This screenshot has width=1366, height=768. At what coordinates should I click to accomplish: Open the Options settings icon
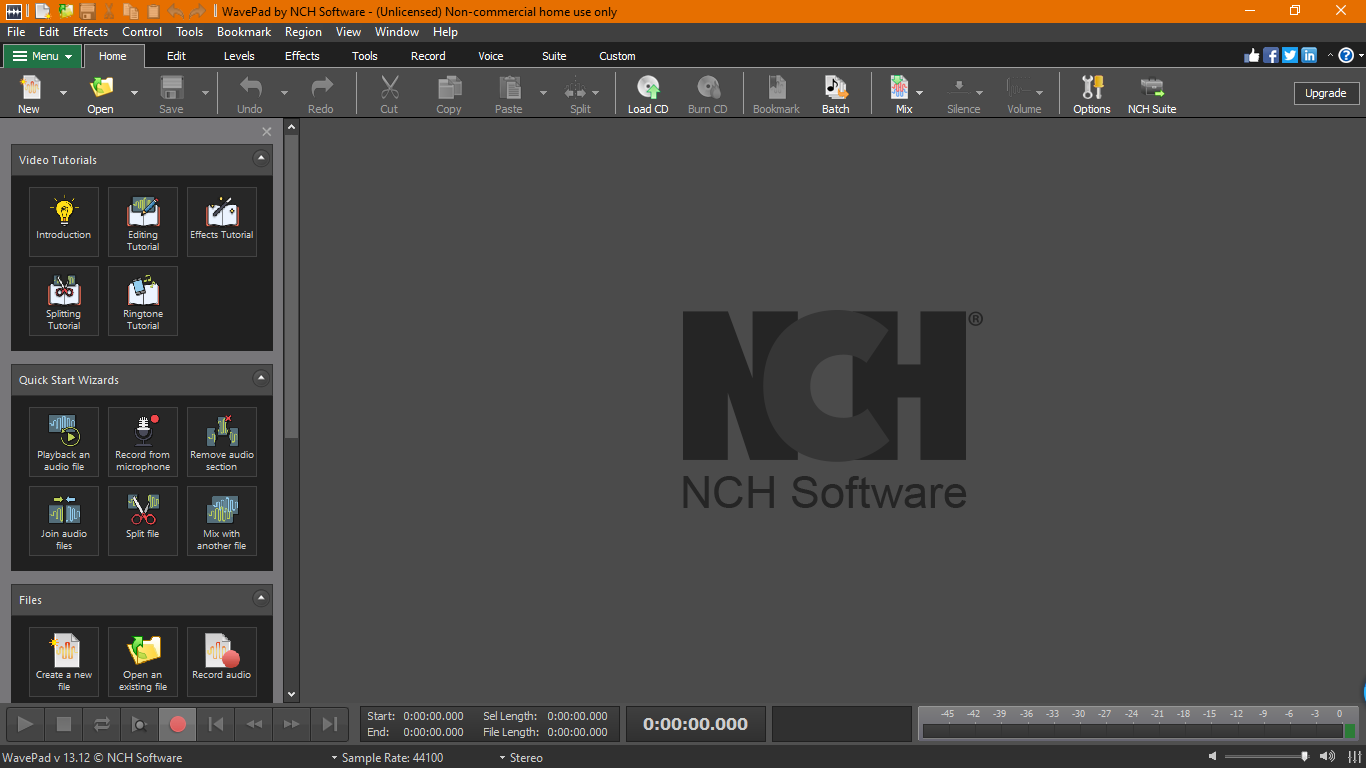tap(1092, 93)
